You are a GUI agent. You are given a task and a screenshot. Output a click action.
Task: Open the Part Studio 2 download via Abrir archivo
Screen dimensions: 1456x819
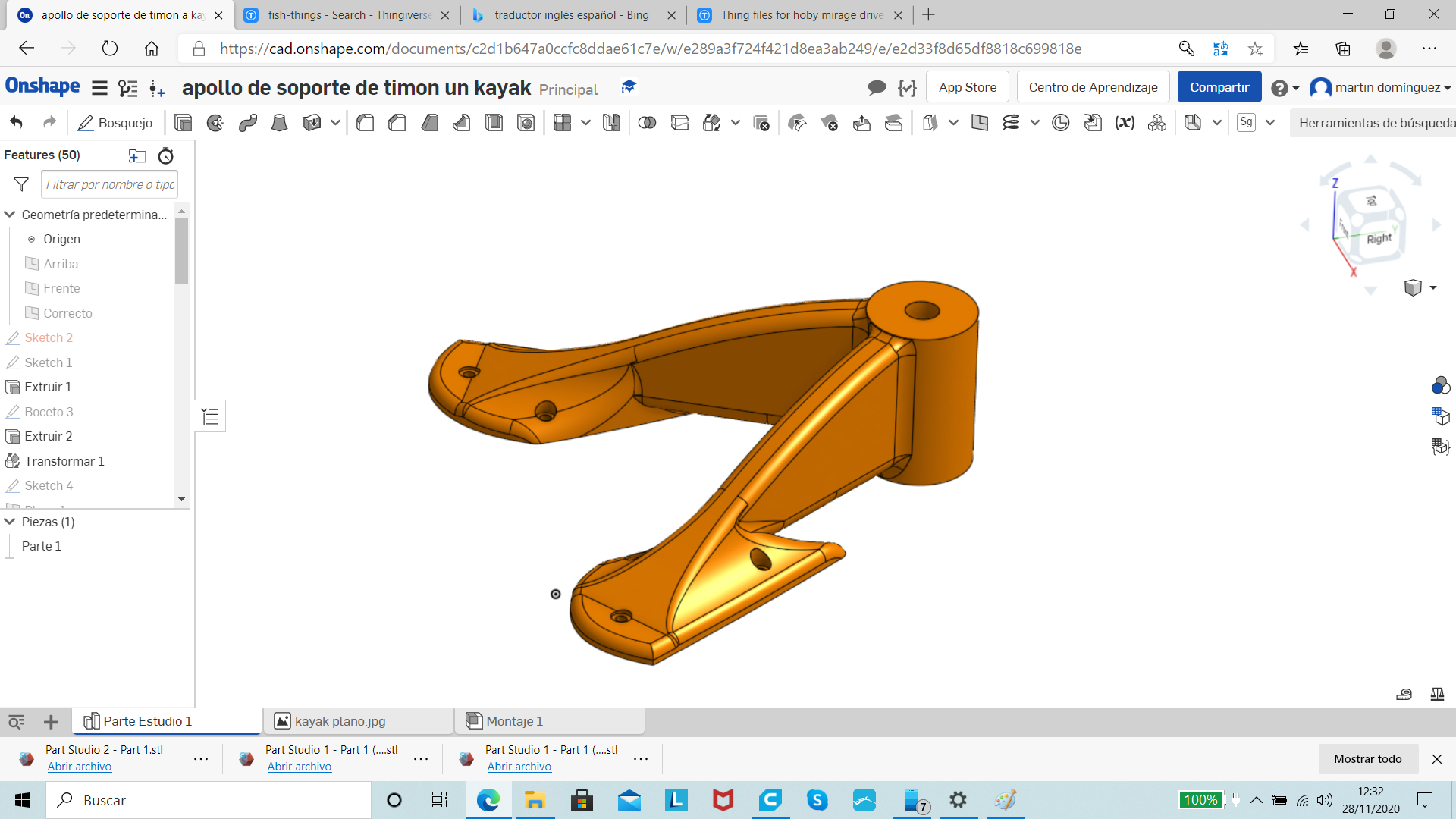tap(80, 767)
